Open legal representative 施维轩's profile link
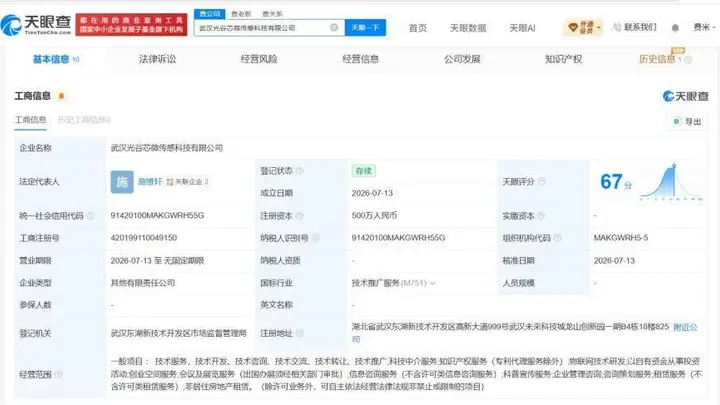The width and height of the screenshot is (720, 405). point(150,182)
